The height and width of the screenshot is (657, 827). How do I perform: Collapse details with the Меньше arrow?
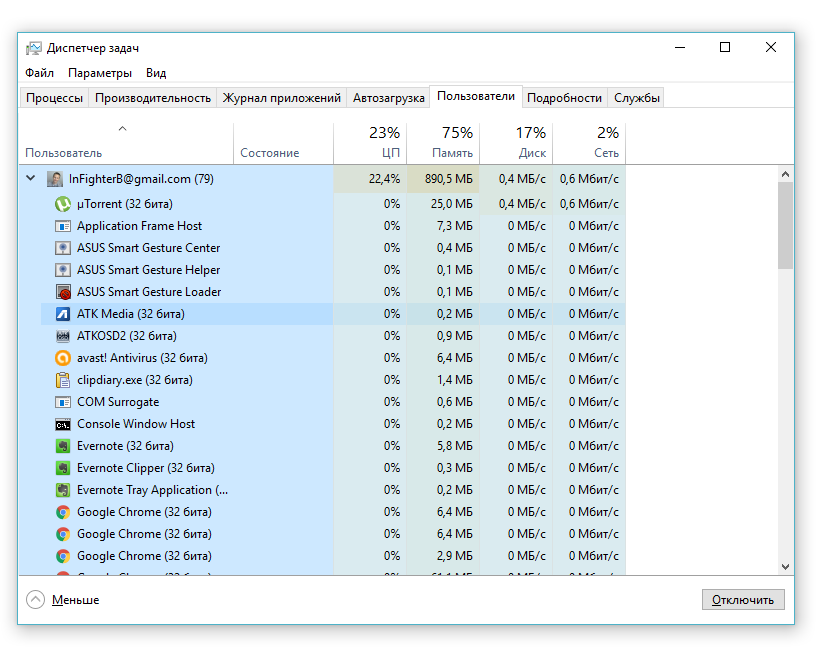tap(35, 600)
